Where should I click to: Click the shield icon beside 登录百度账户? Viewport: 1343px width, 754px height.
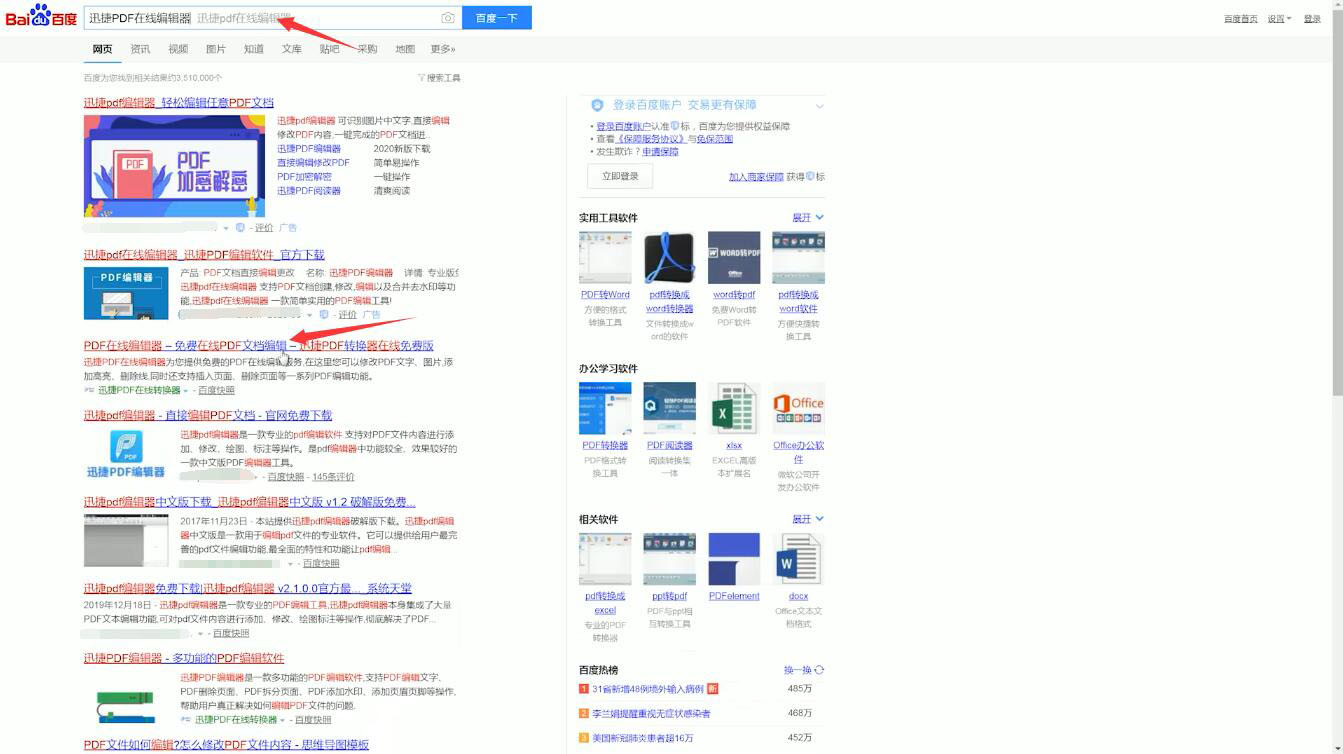tap(597, 105)
